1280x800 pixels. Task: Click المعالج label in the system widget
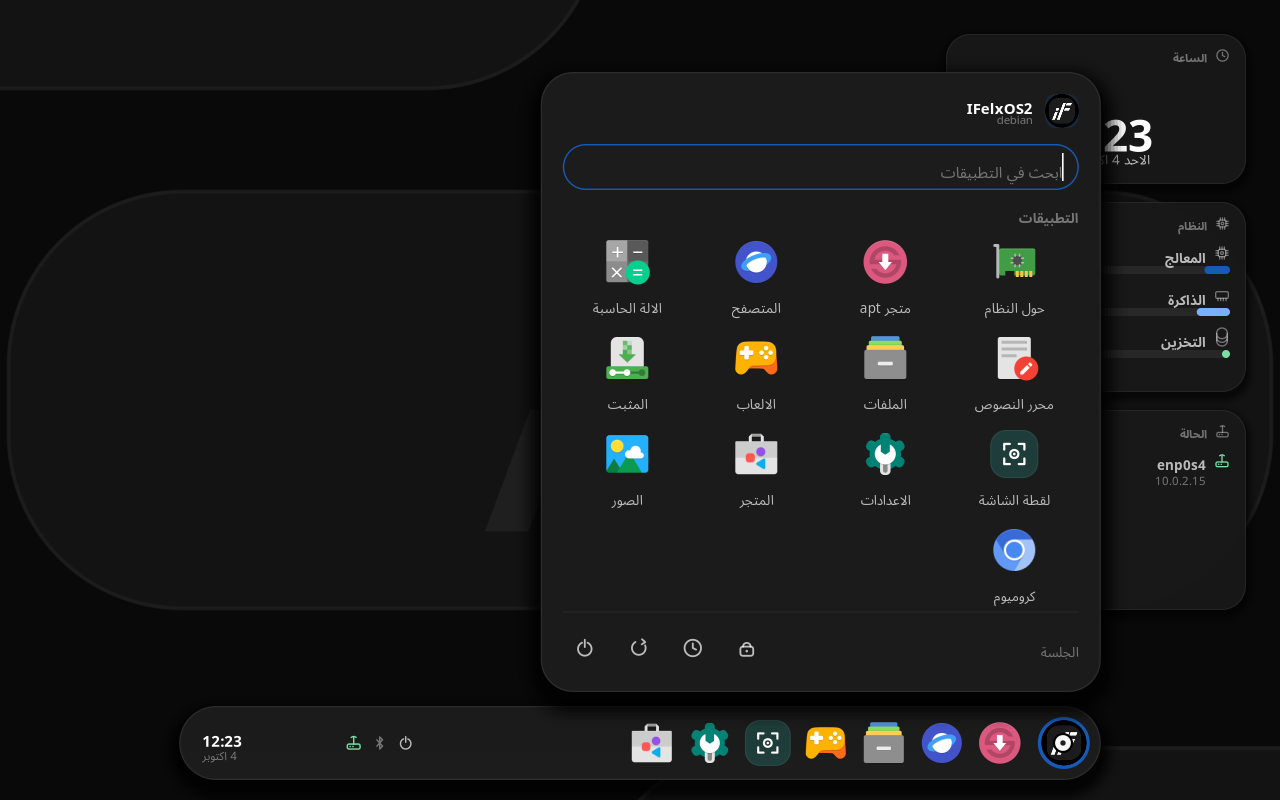tap(1185, 258)
